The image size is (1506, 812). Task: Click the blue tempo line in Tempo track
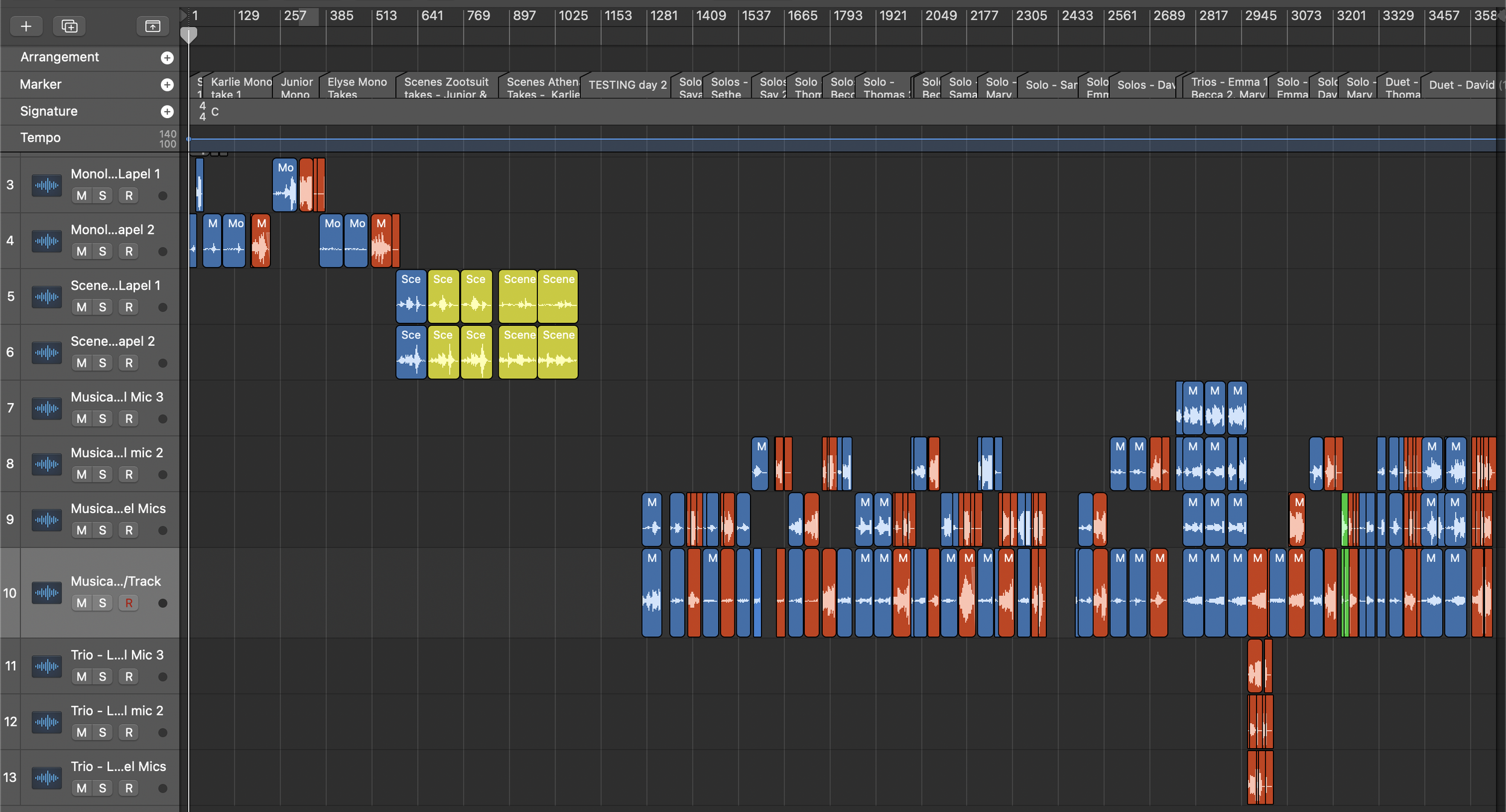[x=723, y=139]
